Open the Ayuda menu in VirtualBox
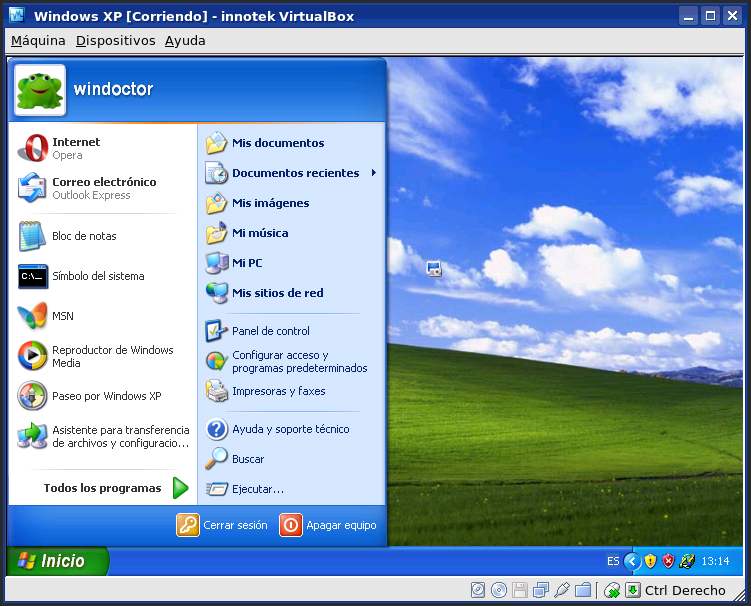 tap(185, 41)
